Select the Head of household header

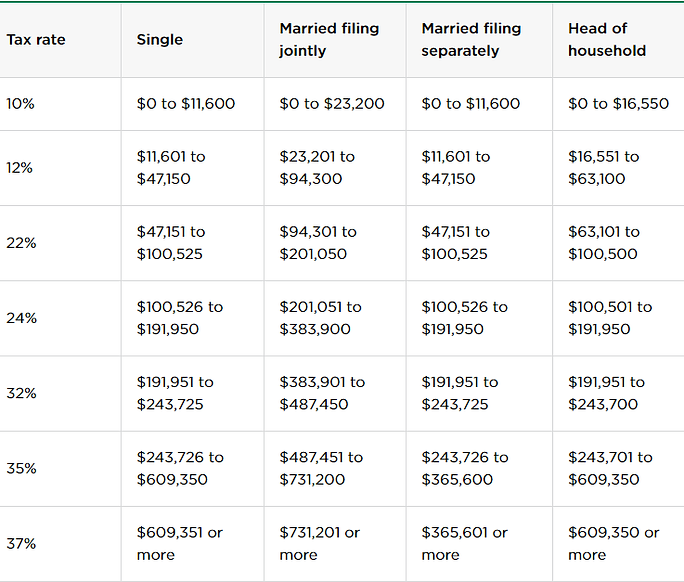[607, 40]
